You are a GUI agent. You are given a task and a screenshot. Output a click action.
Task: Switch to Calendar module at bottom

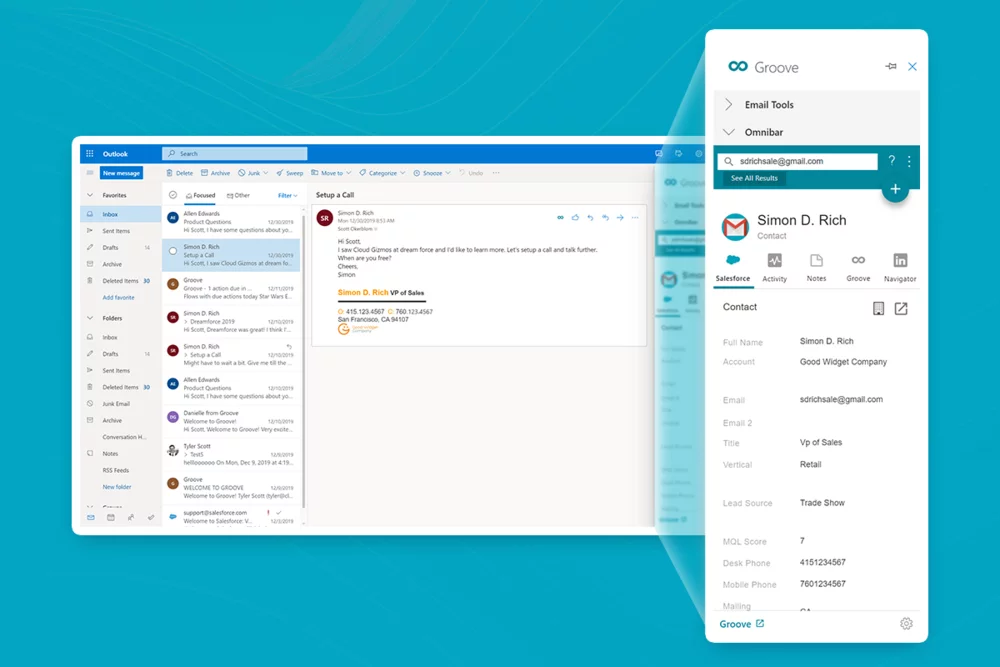(111, 517)
